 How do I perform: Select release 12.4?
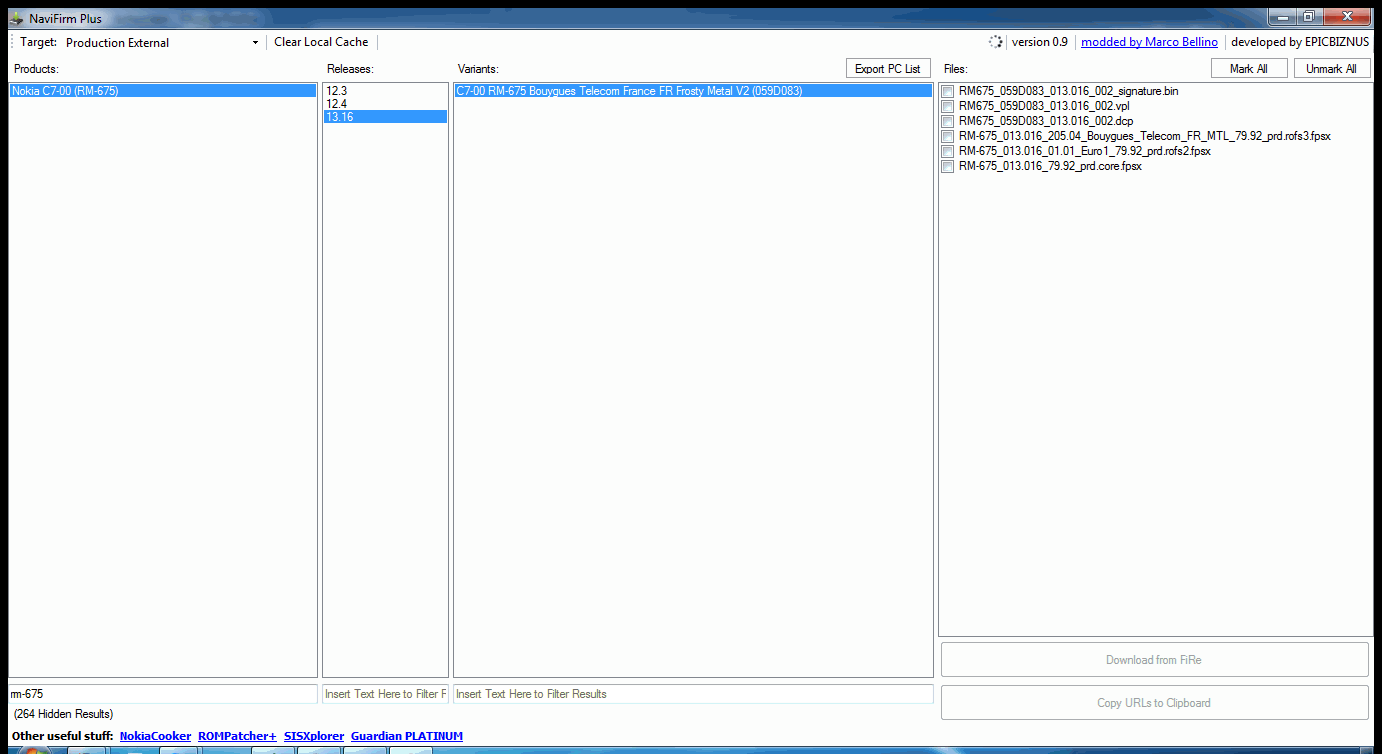tap(385, 104)
